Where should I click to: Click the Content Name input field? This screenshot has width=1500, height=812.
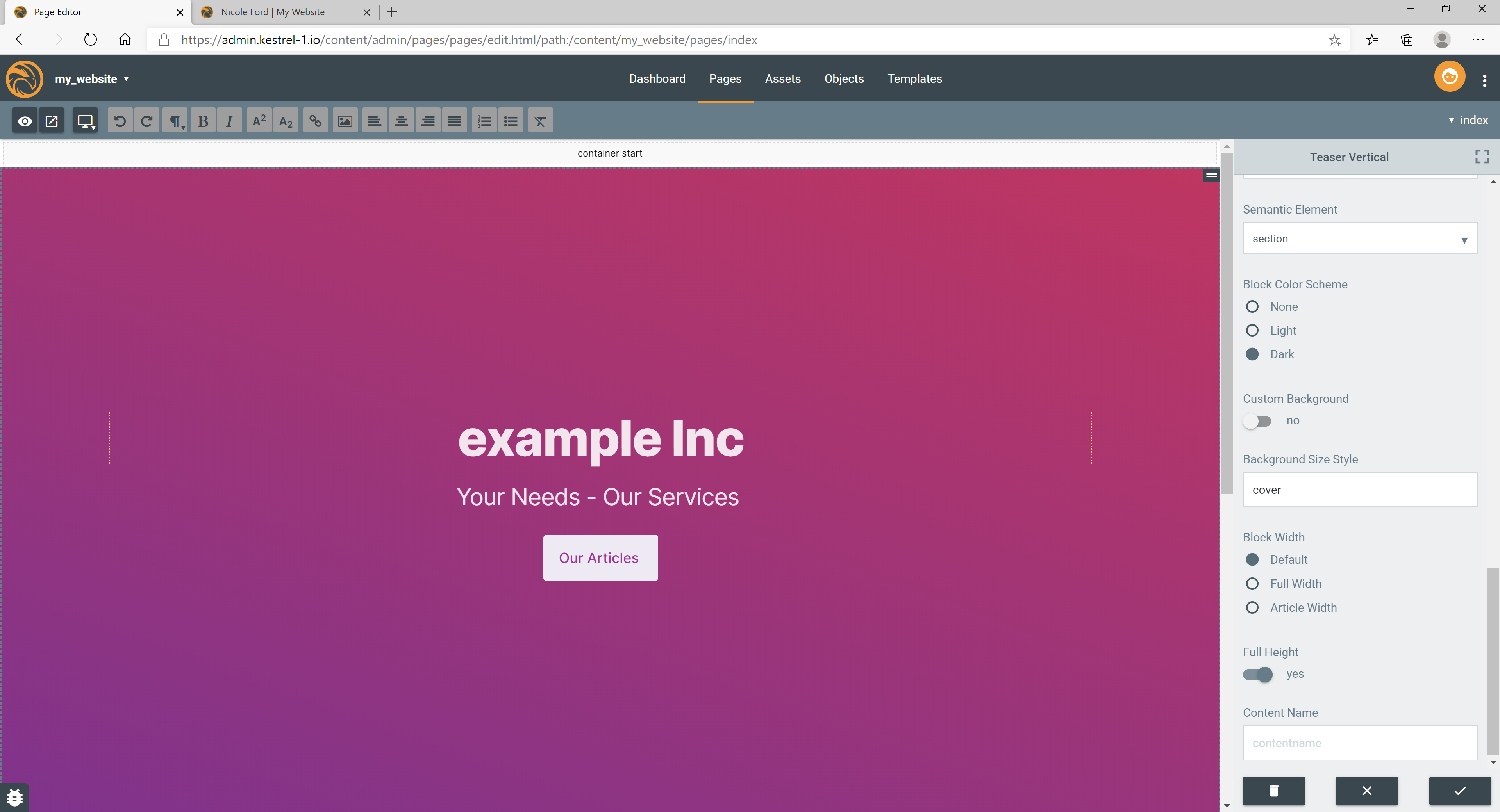pyautogui.click(x=1360, y=743)
